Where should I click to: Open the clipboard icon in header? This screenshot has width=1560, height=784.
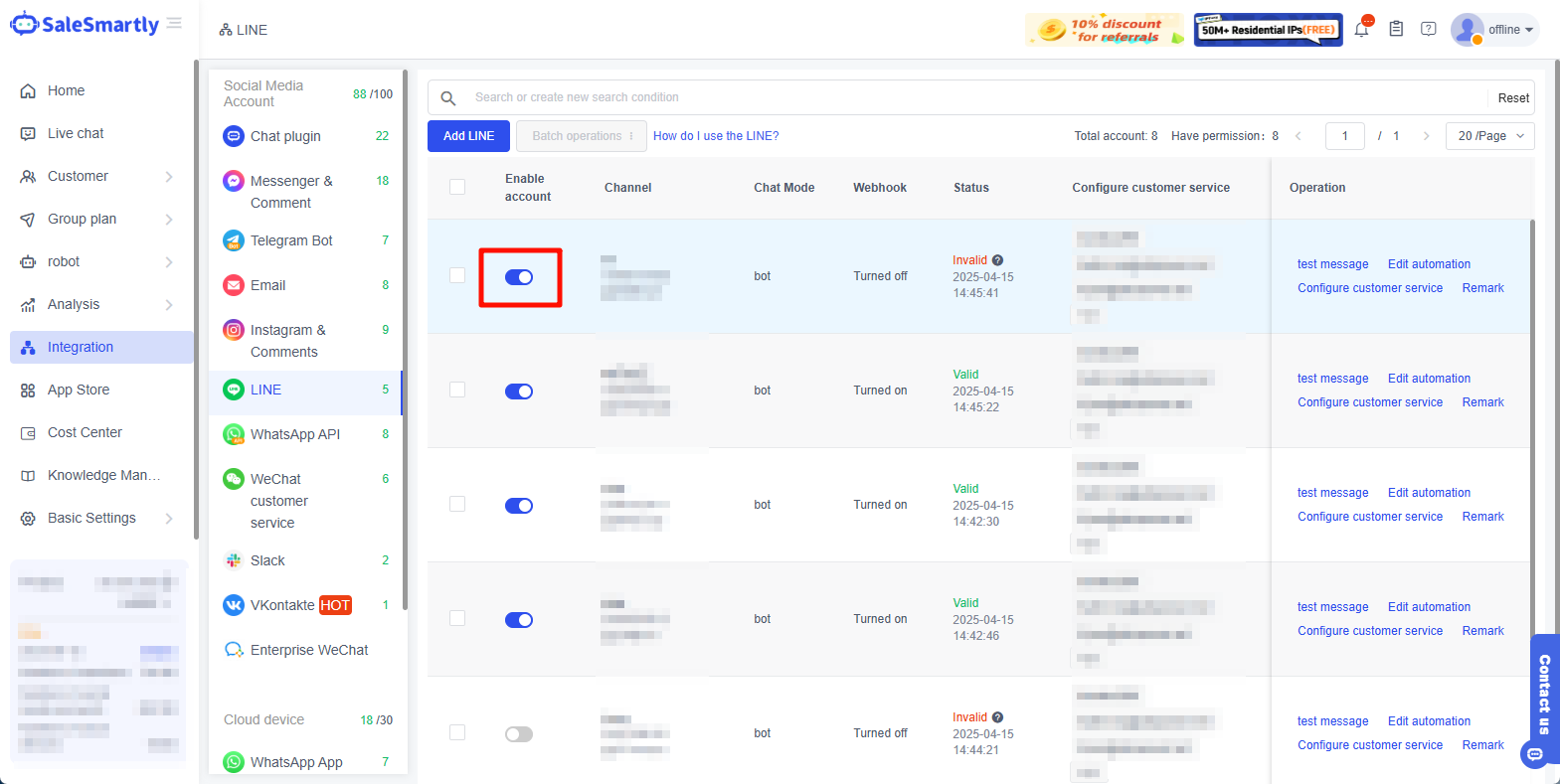click(x=1396, y=30)
